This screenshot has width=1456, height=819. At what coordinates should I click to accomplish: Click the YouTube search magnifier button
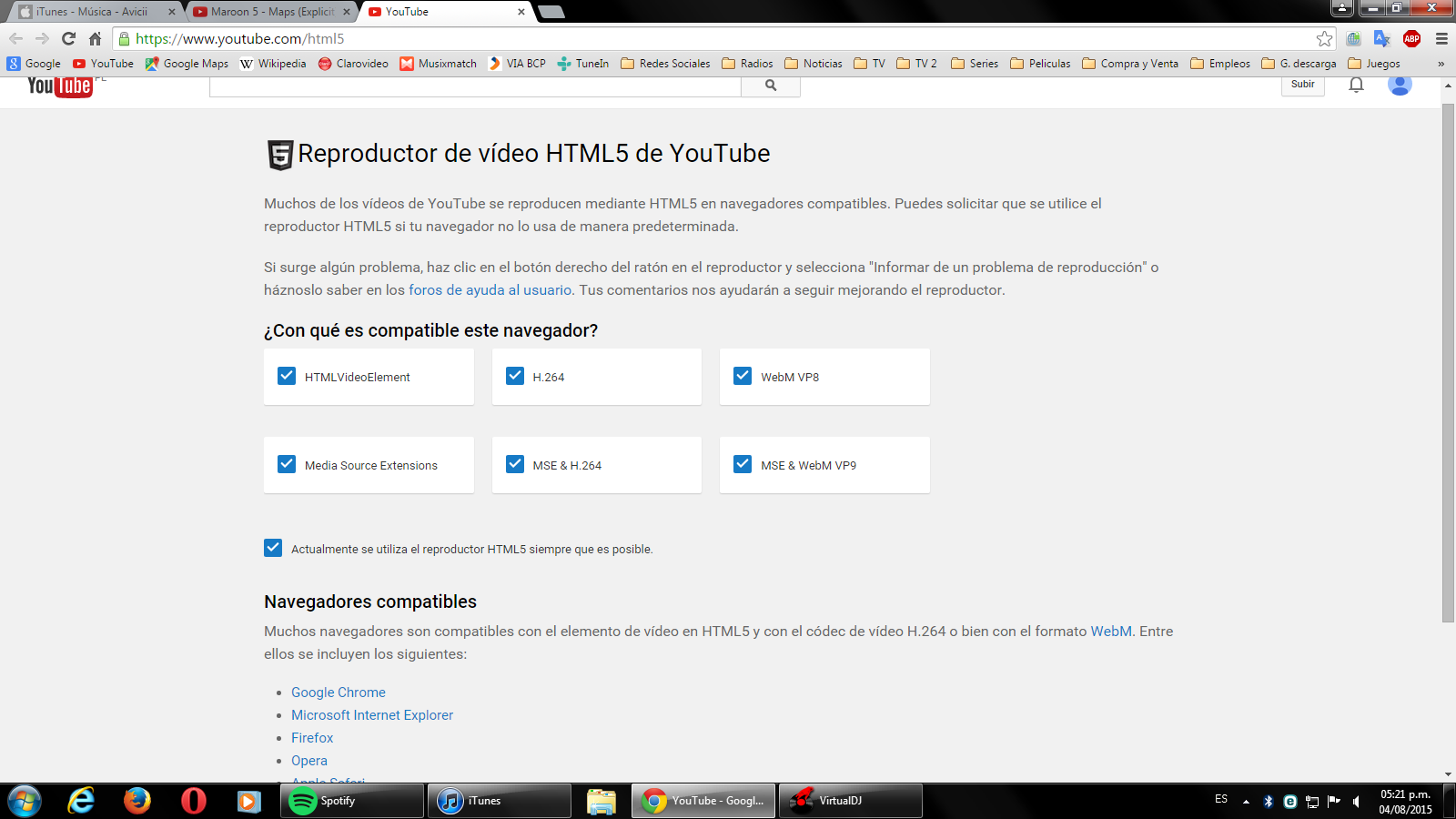point(771,86)
